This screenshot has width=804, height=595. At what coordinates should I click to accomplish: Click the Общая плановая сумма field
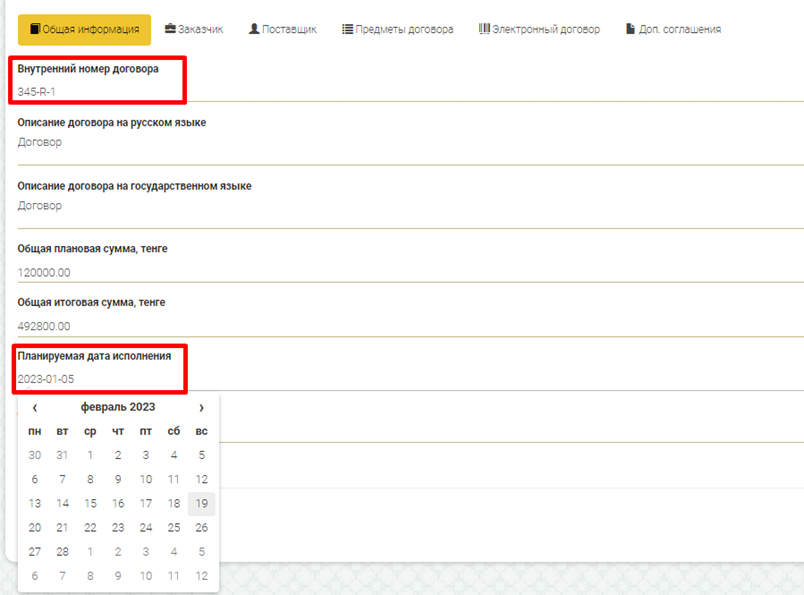400,272
